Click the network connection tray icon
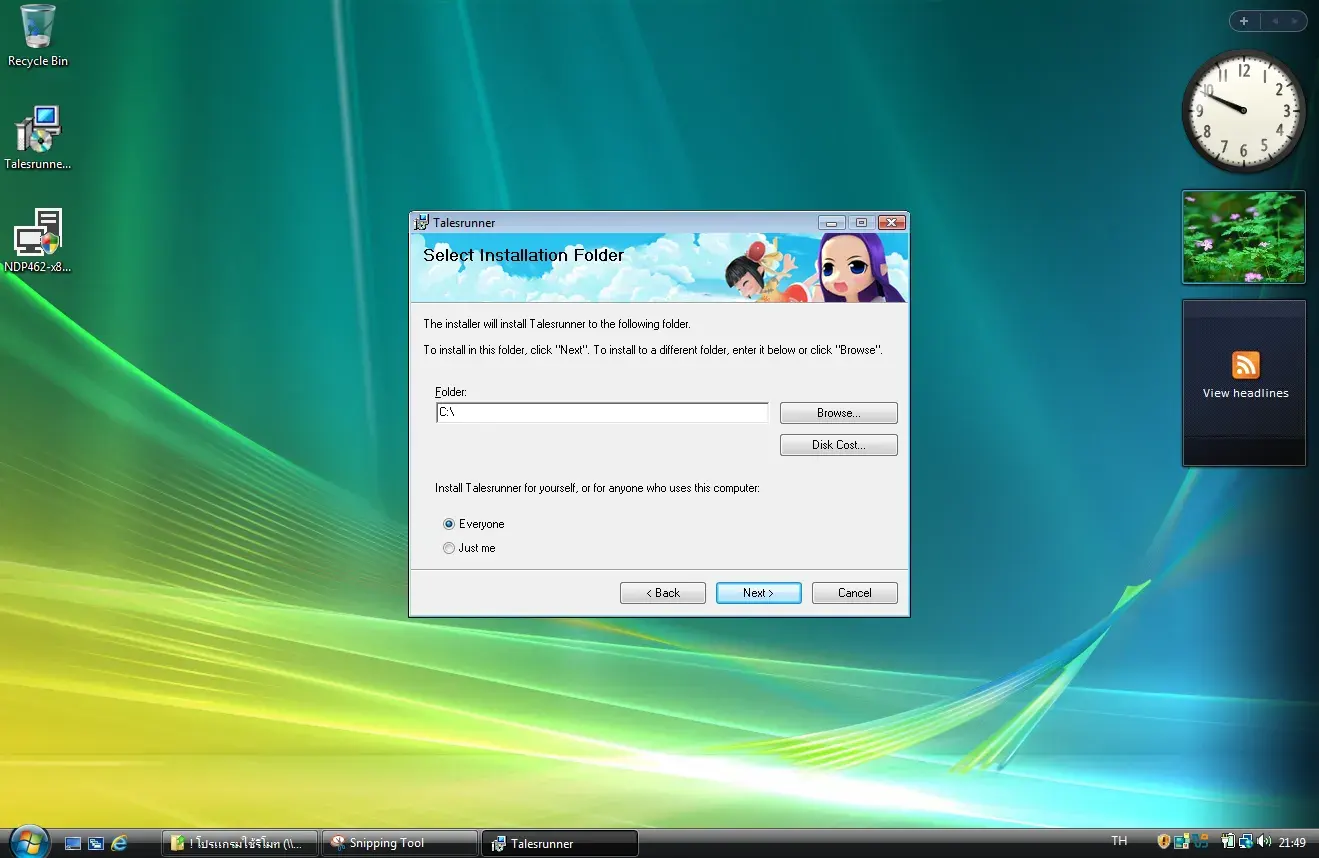 tap(1246, 842)
